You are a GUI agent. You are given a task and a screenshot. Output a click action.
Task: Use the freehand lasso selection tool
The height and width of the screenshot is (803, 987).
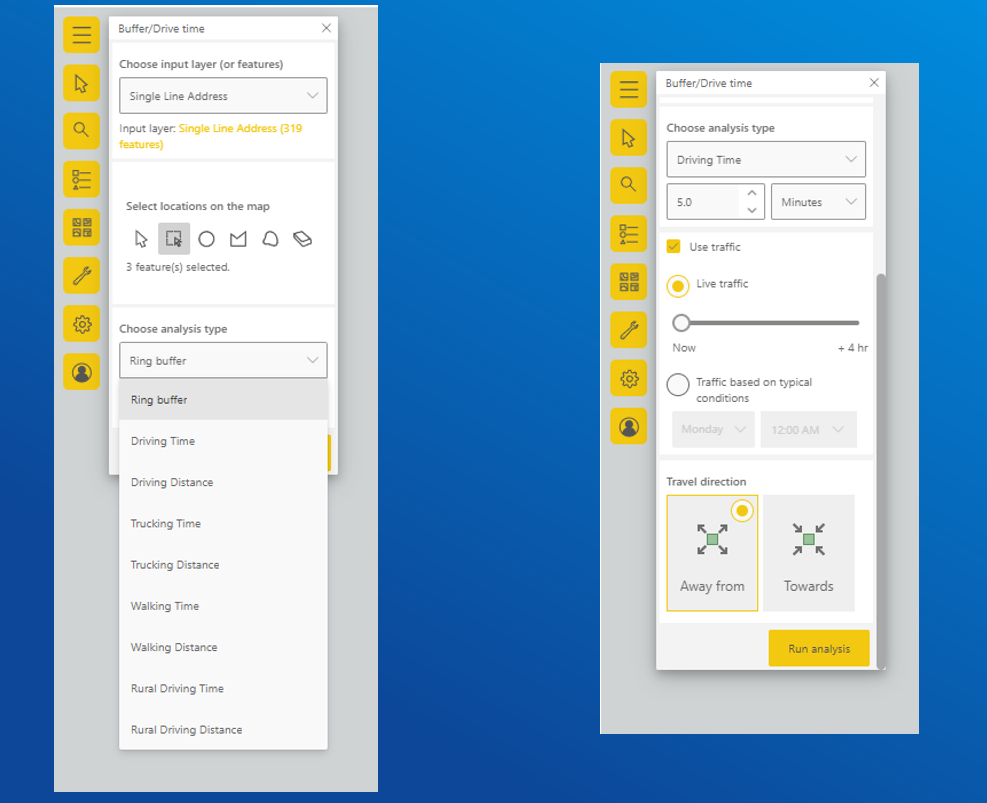point(271,238)
